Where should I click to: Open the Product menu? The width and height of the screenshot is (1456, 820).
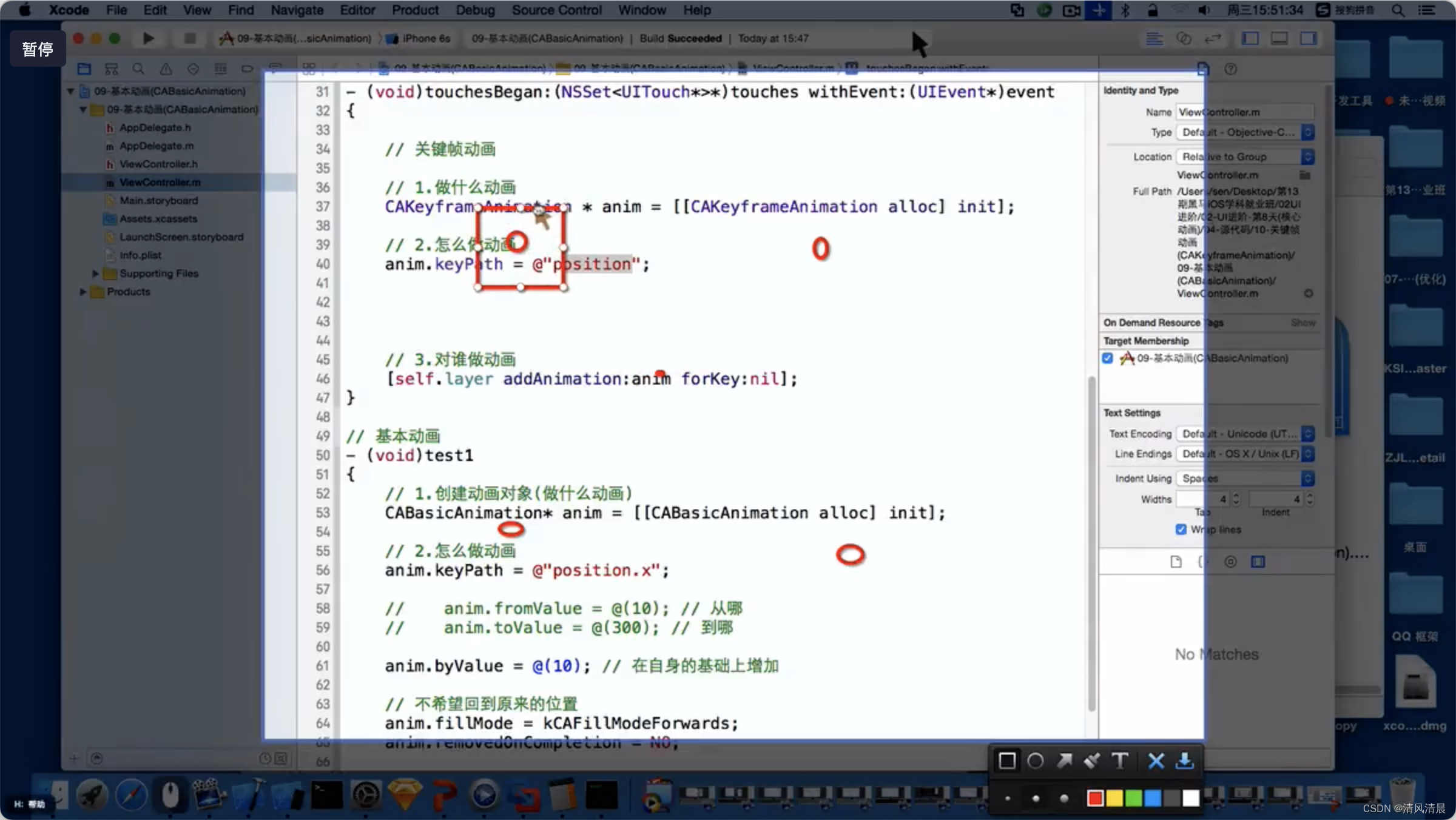pyautogui.click(x=415, y=10)
